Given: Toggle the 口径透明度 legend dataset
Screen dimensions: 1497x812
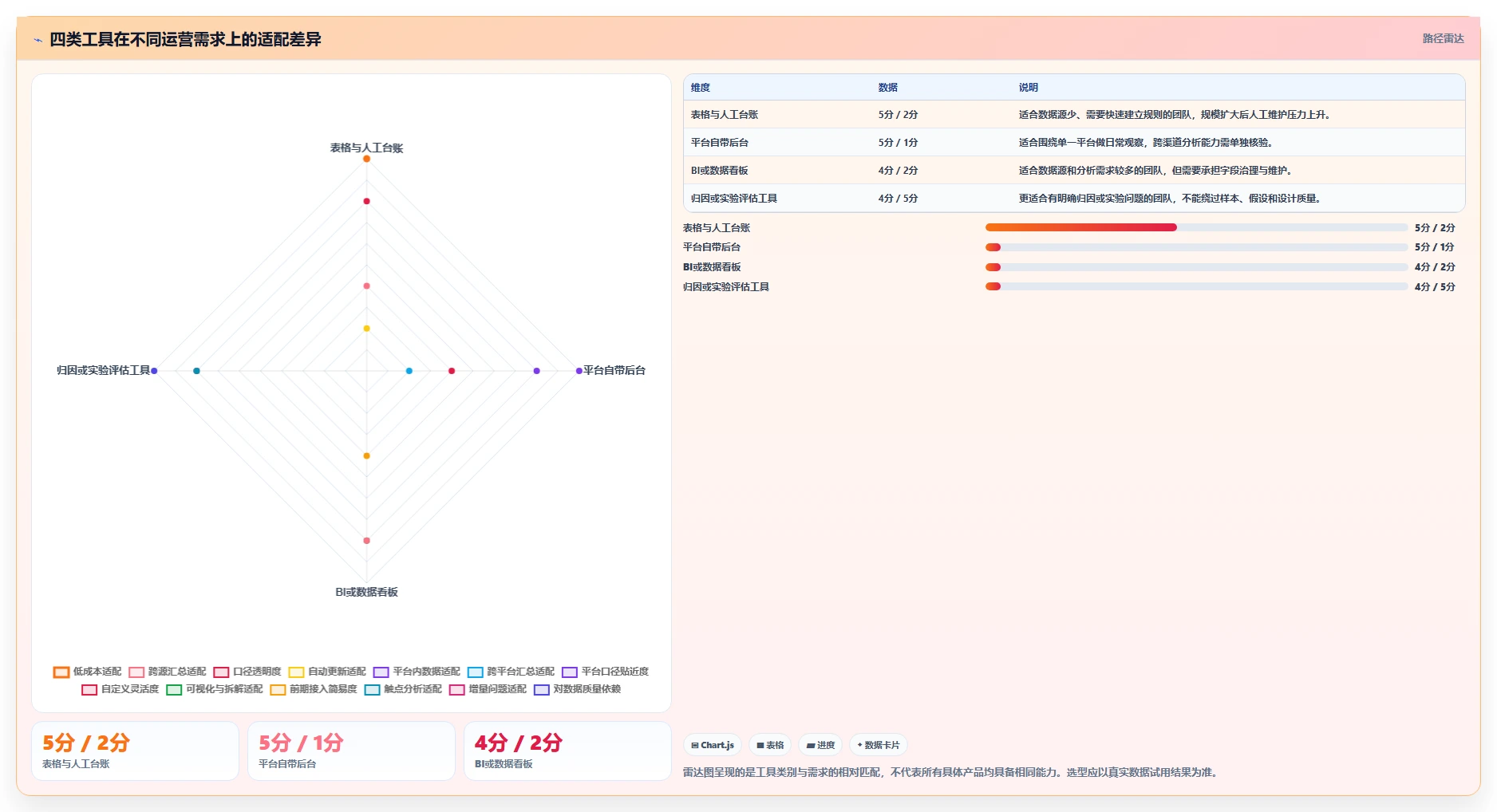Looking at the screenshot, I should (x=247, y=672).
